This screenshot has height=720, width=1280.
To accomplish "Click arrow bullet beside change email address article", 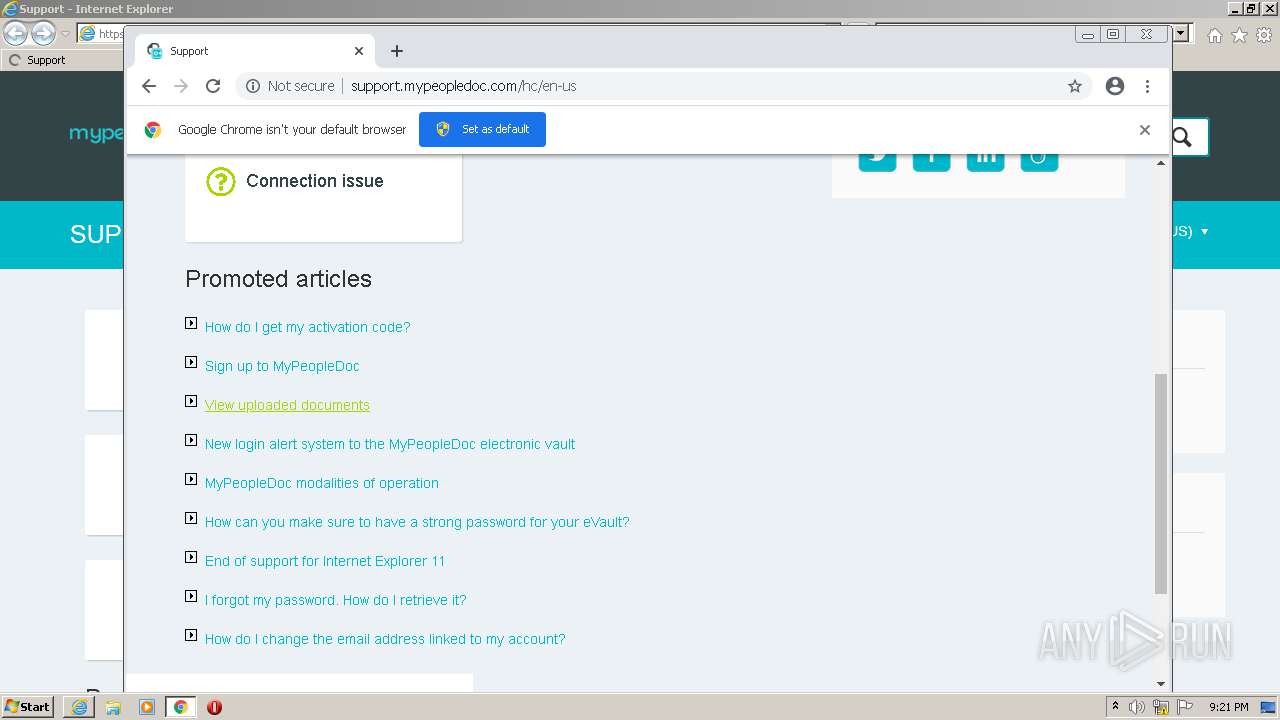I will (x=191, y=635).
